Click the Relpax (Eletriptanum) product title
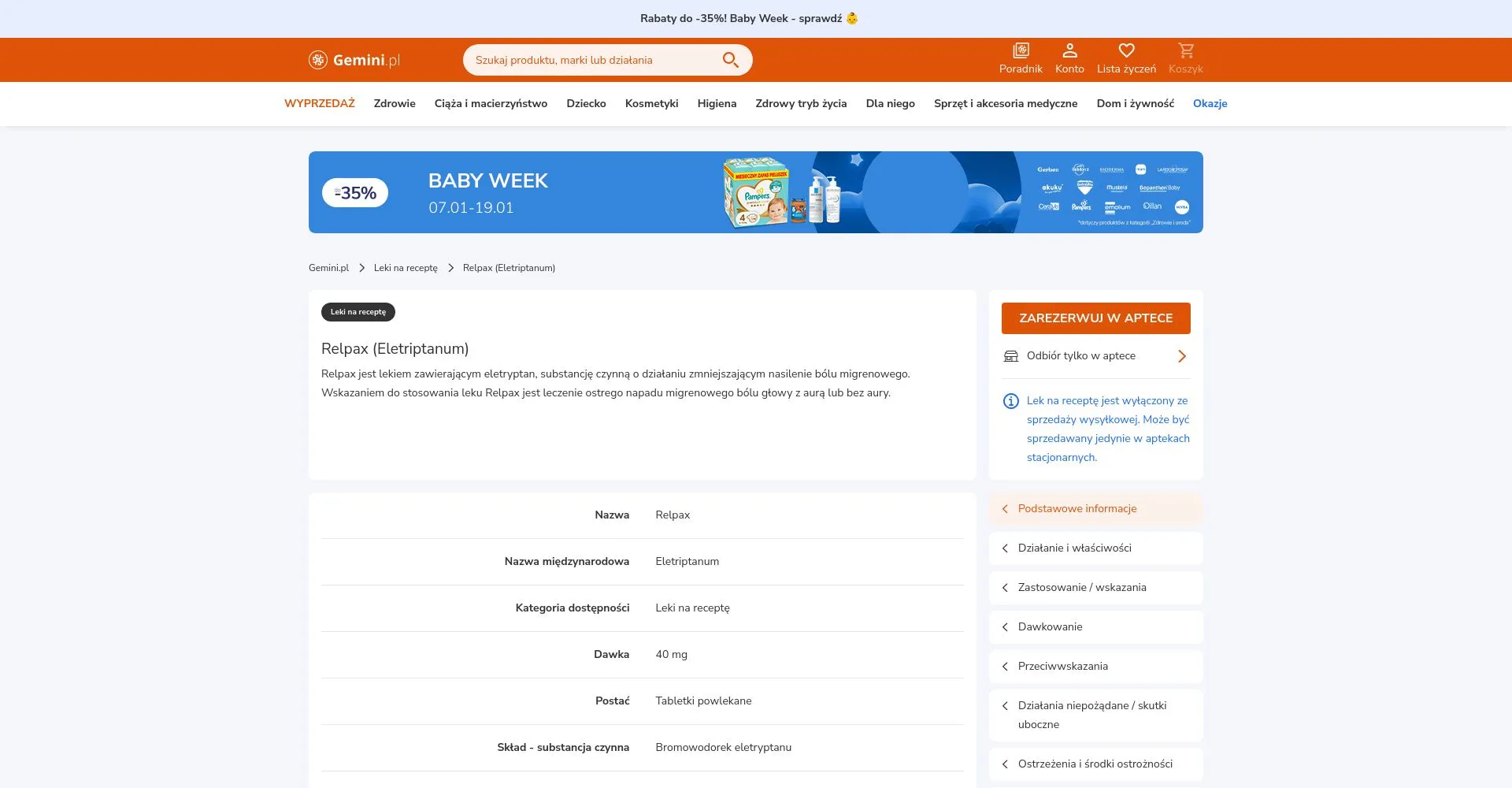The height and width of the screenshot is (788, 1512). (395, 348)
